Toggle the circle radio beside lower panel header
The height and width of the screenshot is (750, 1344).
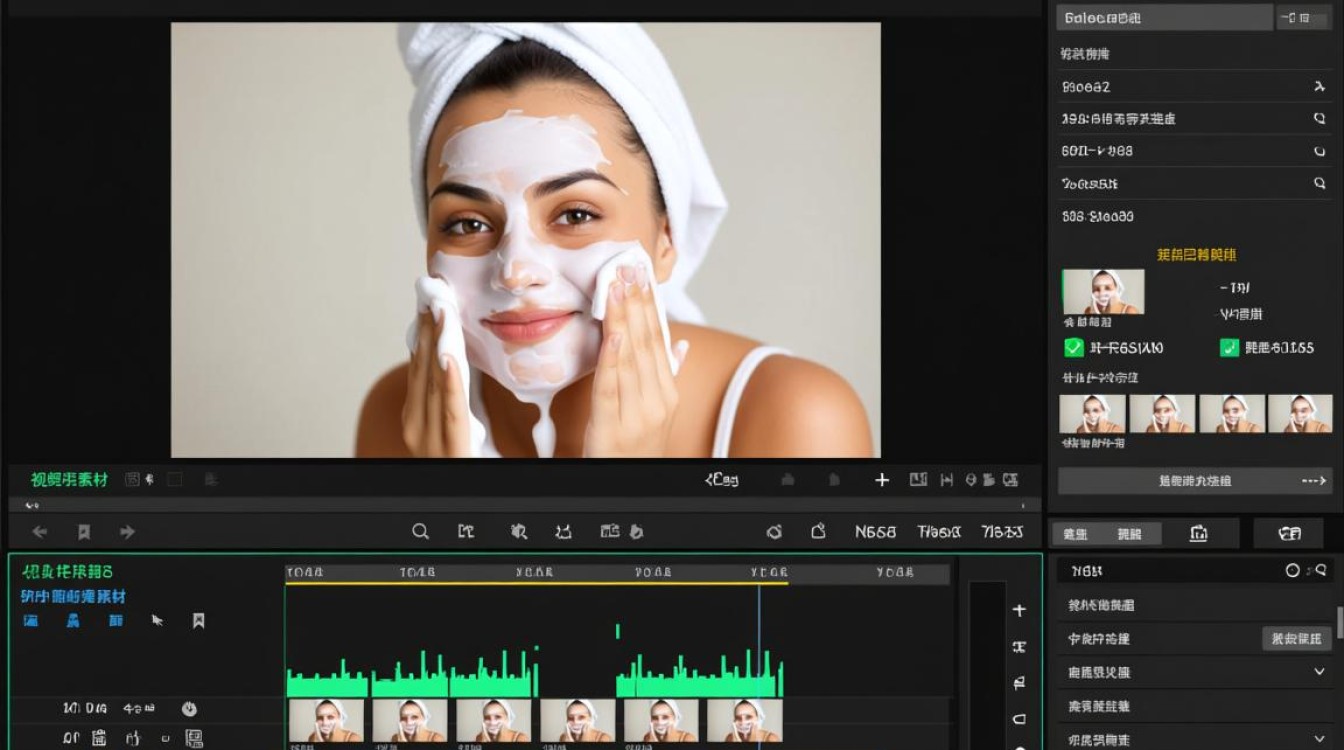tap(1293, 570)
